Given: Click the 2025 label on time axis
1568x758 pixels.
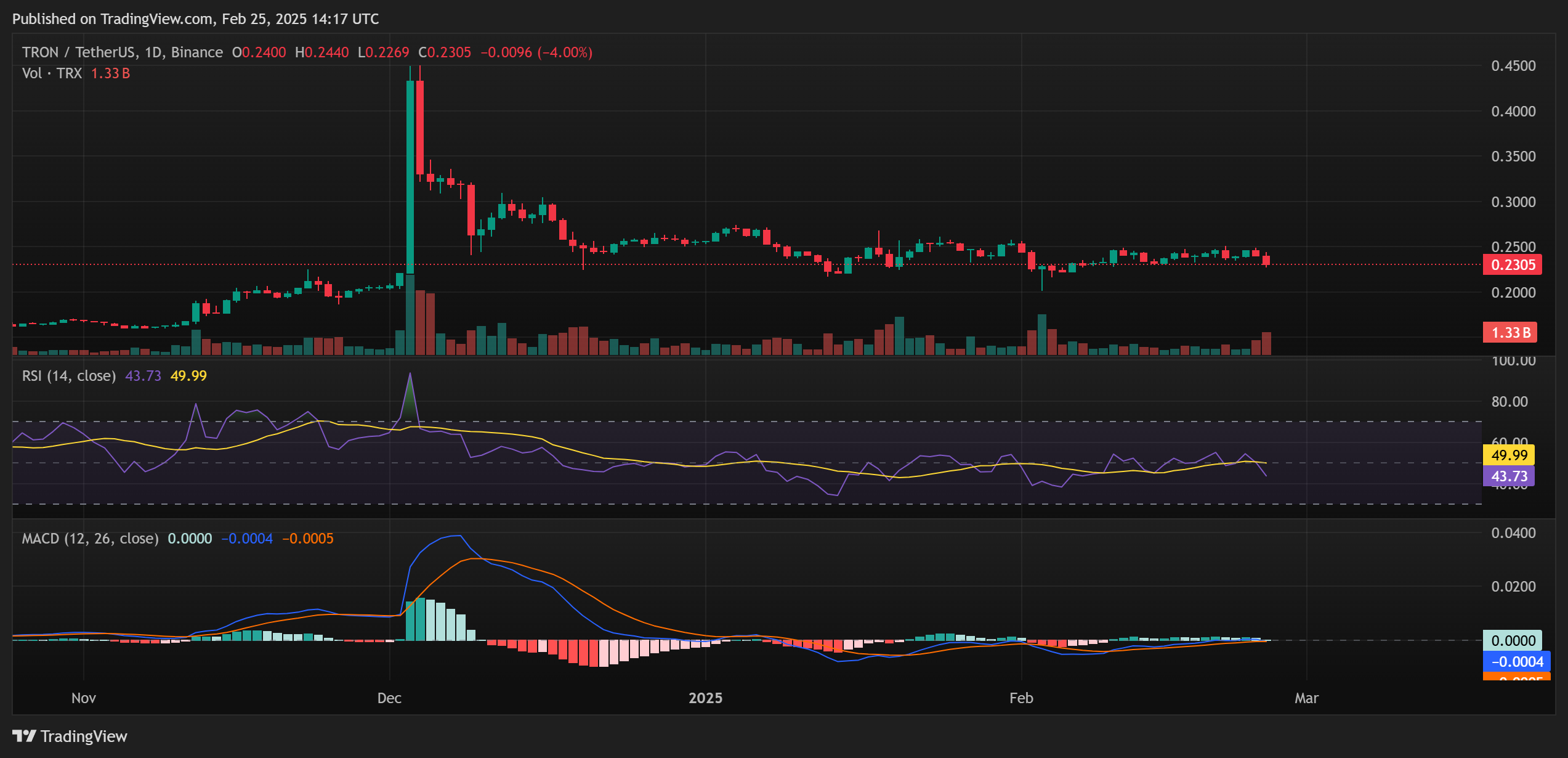Looking at the screenshot, I should tap(705, 698).
